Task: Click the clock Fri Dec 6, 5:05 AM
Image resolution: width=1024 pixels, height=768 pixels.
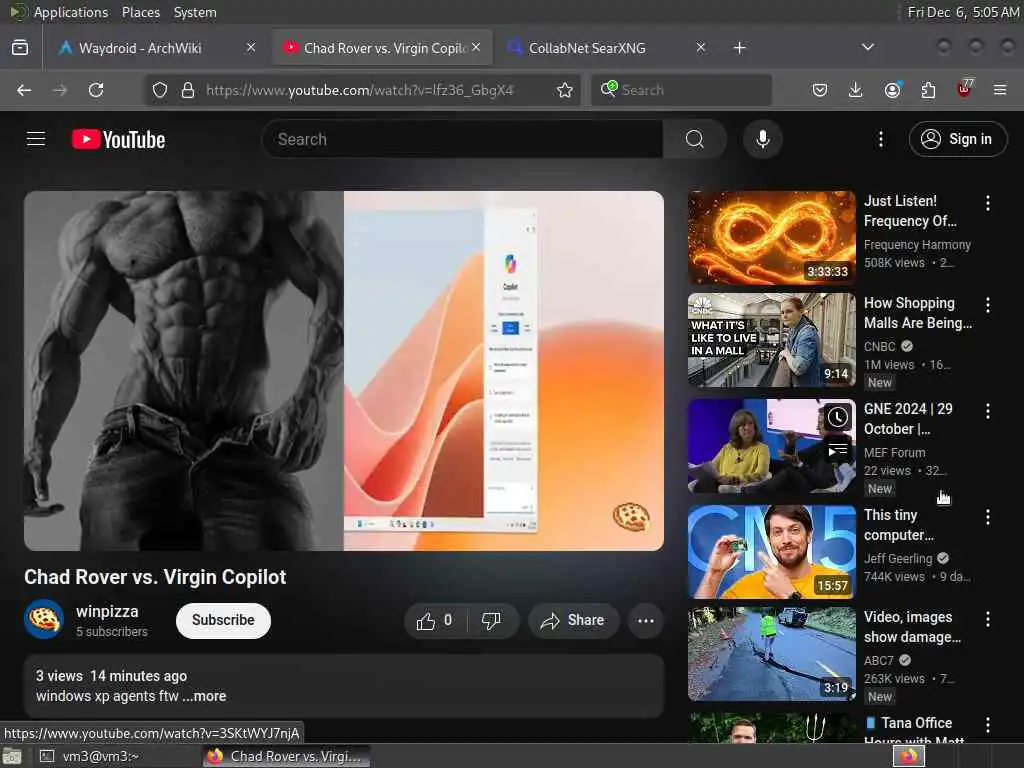Action: tap(963, 12)
